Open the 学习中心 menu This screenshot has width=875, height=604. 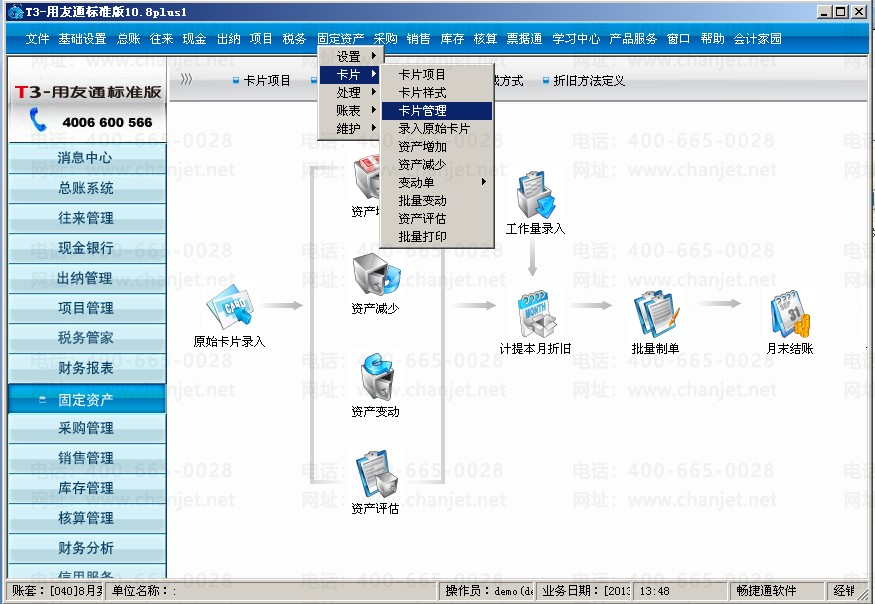tap(576, 39)
